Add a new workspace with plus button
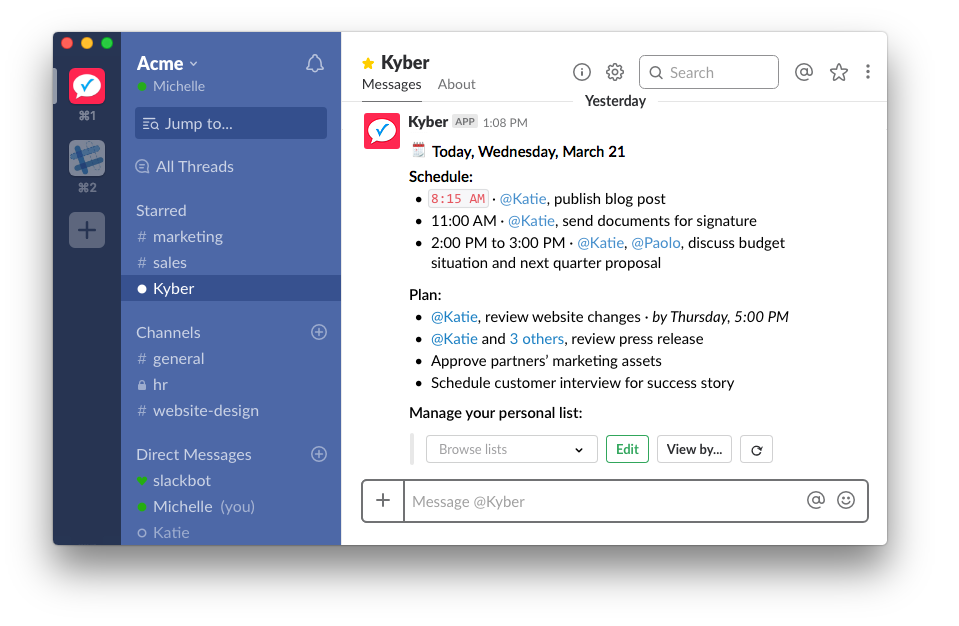Screen dimensions: 959x626 87,230
